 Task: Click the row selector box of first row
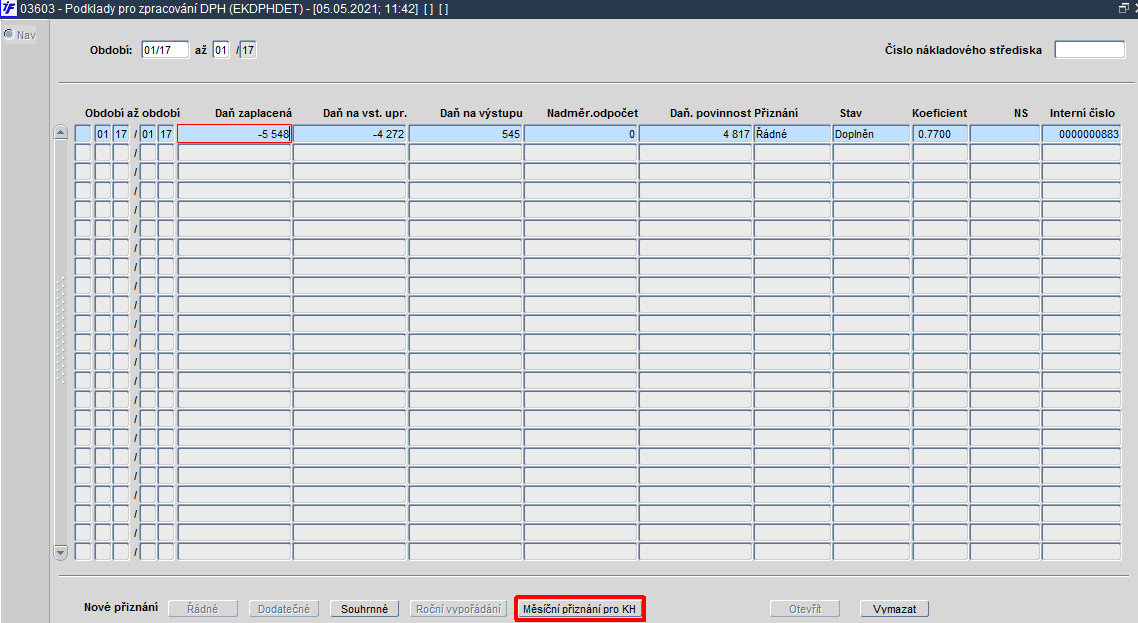point(83,134)
